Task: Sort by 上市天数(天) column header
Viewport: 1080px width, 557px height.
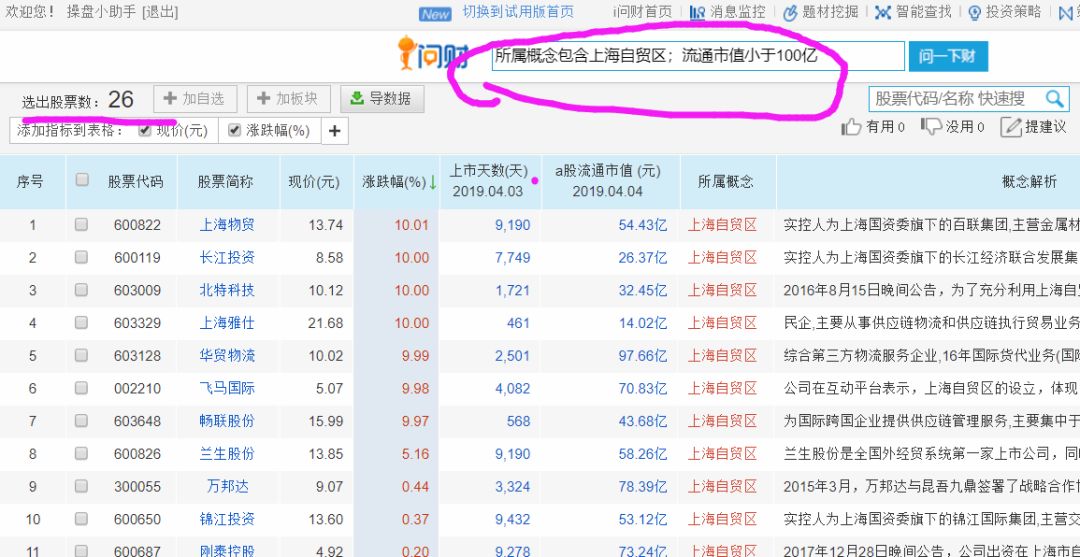Action: [x=489, y=181]
